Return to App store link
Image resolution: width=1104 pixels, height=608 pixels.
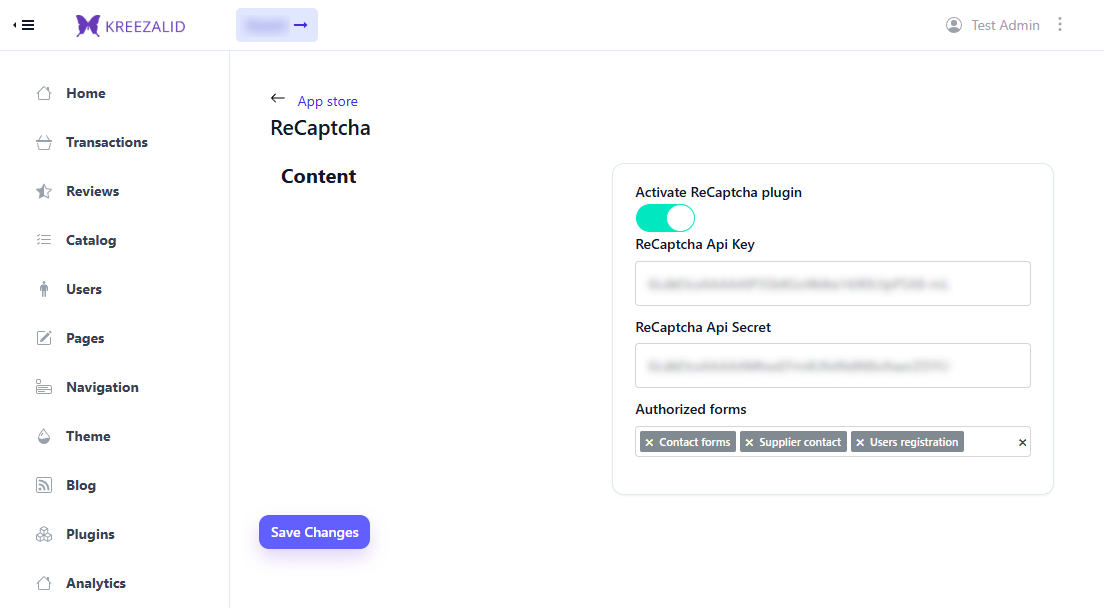click(327, 101)
